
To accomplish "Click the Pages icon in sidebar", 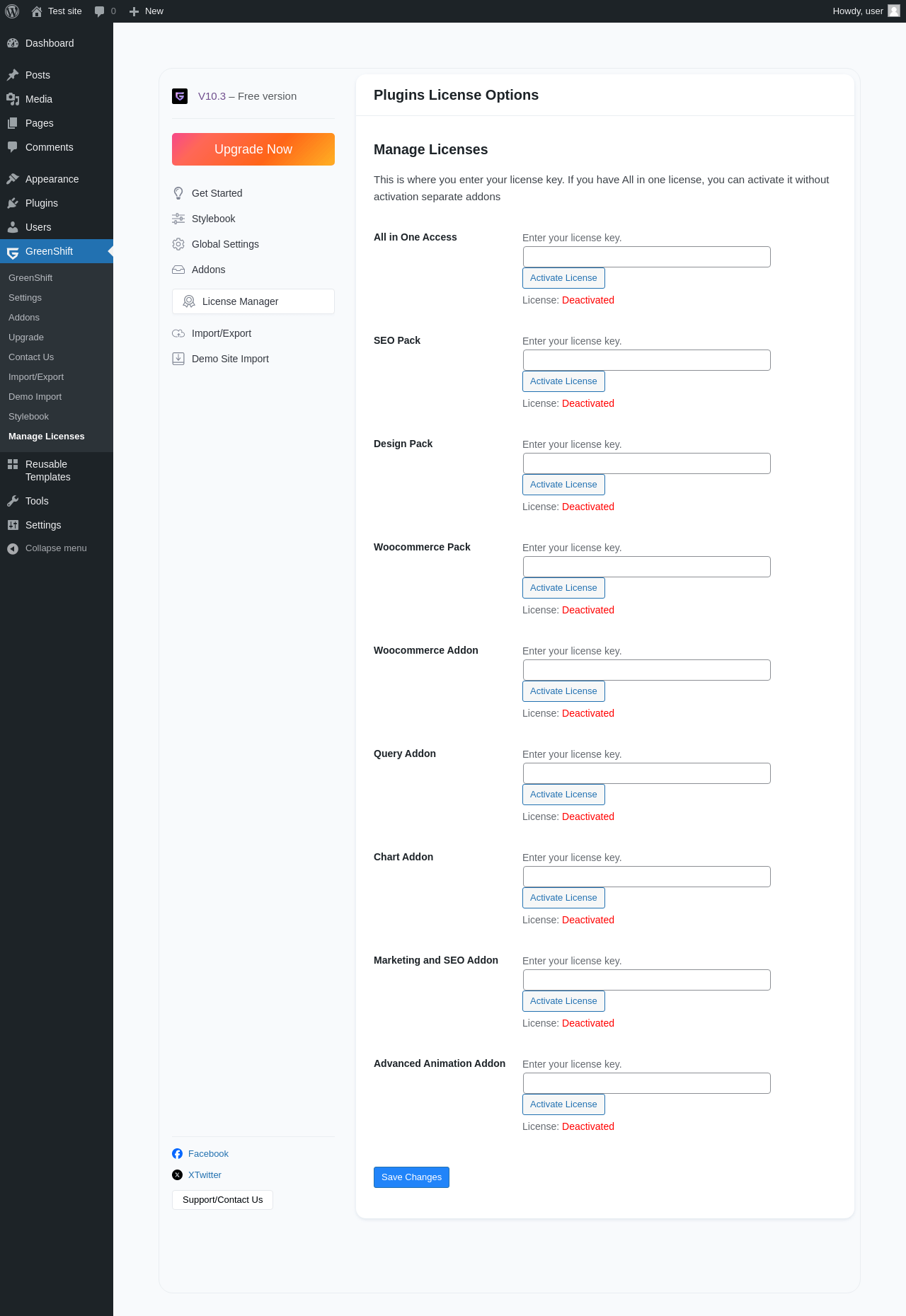I will (x=13, y=123).
